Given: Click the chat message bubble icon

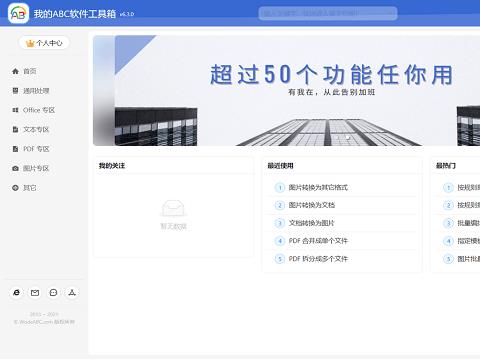Looking at the screenshot, I should click(53, 293).
